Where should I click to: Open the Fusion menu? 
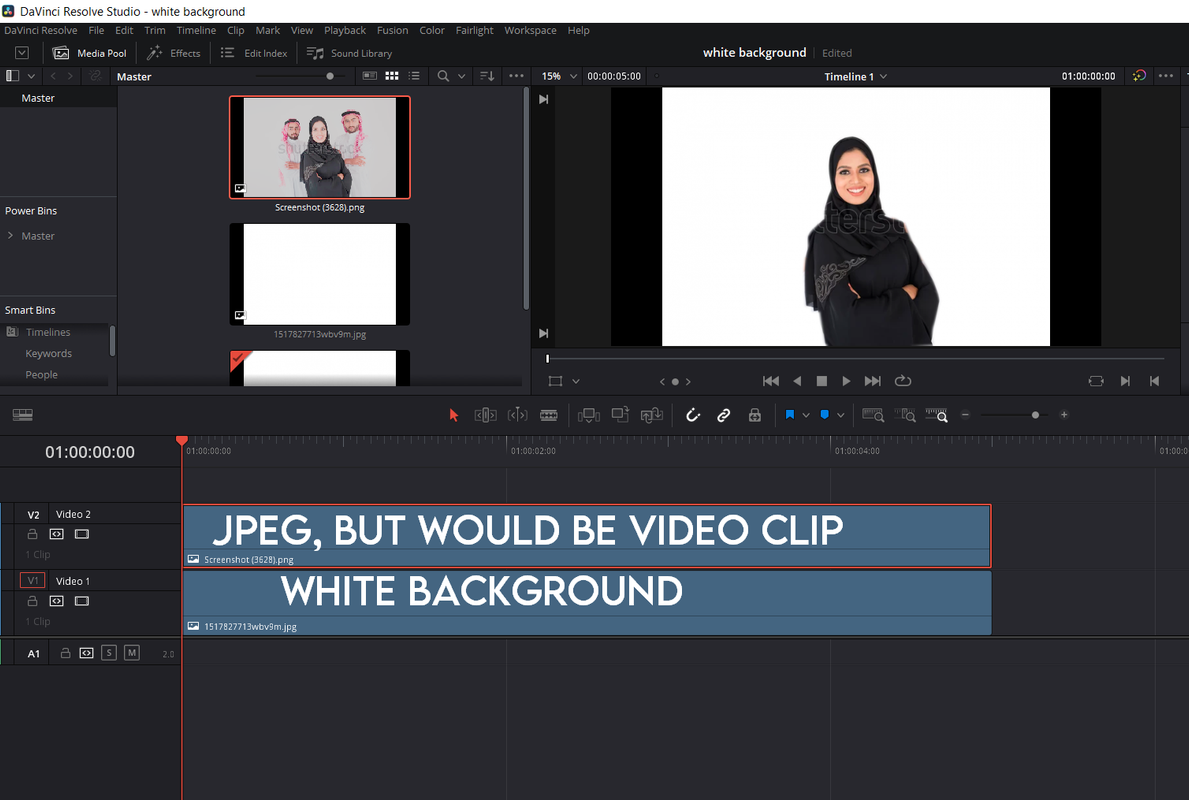[x=392, y=30]
